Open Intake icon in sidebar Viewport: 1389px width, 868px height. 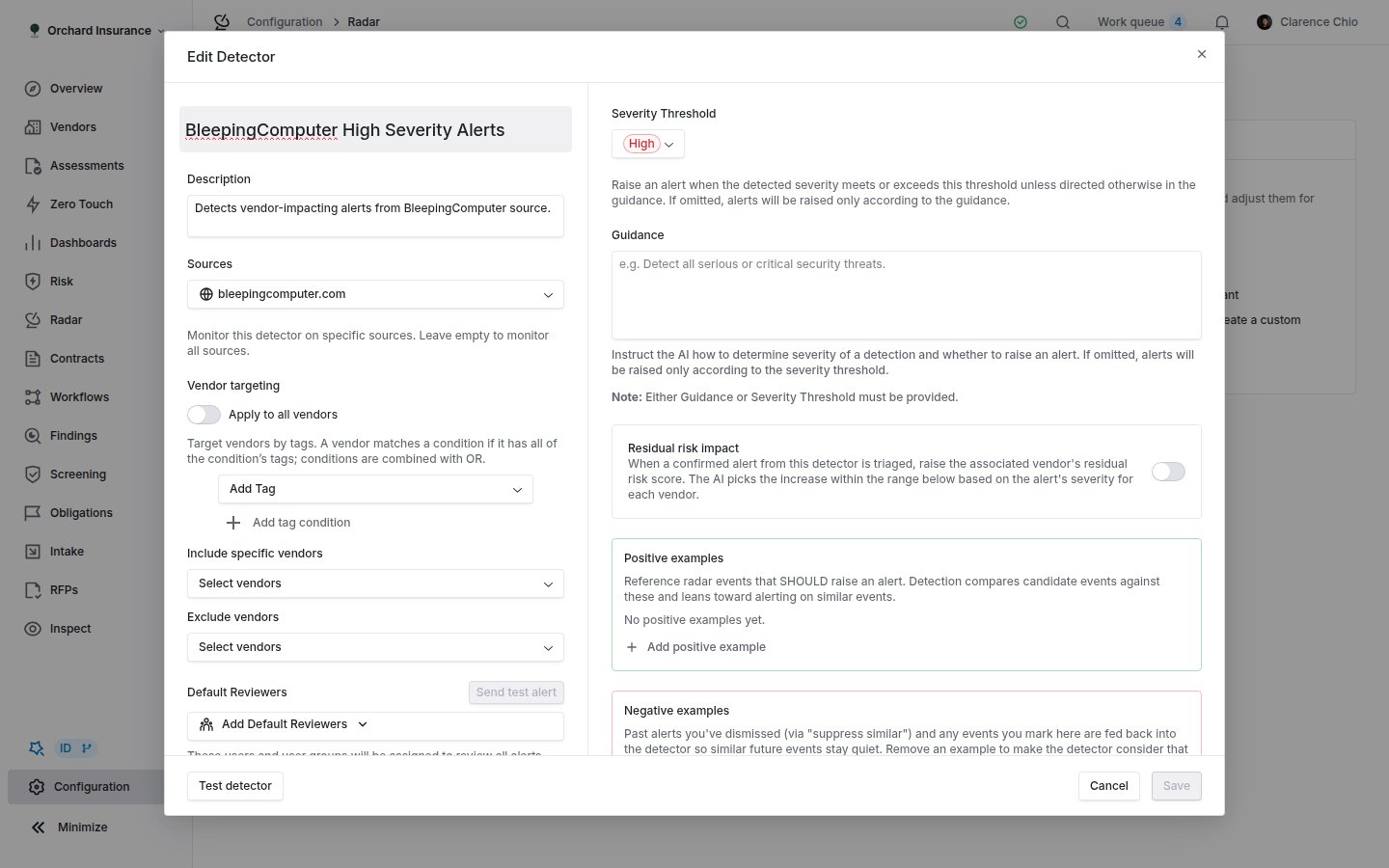click(33, 552)
